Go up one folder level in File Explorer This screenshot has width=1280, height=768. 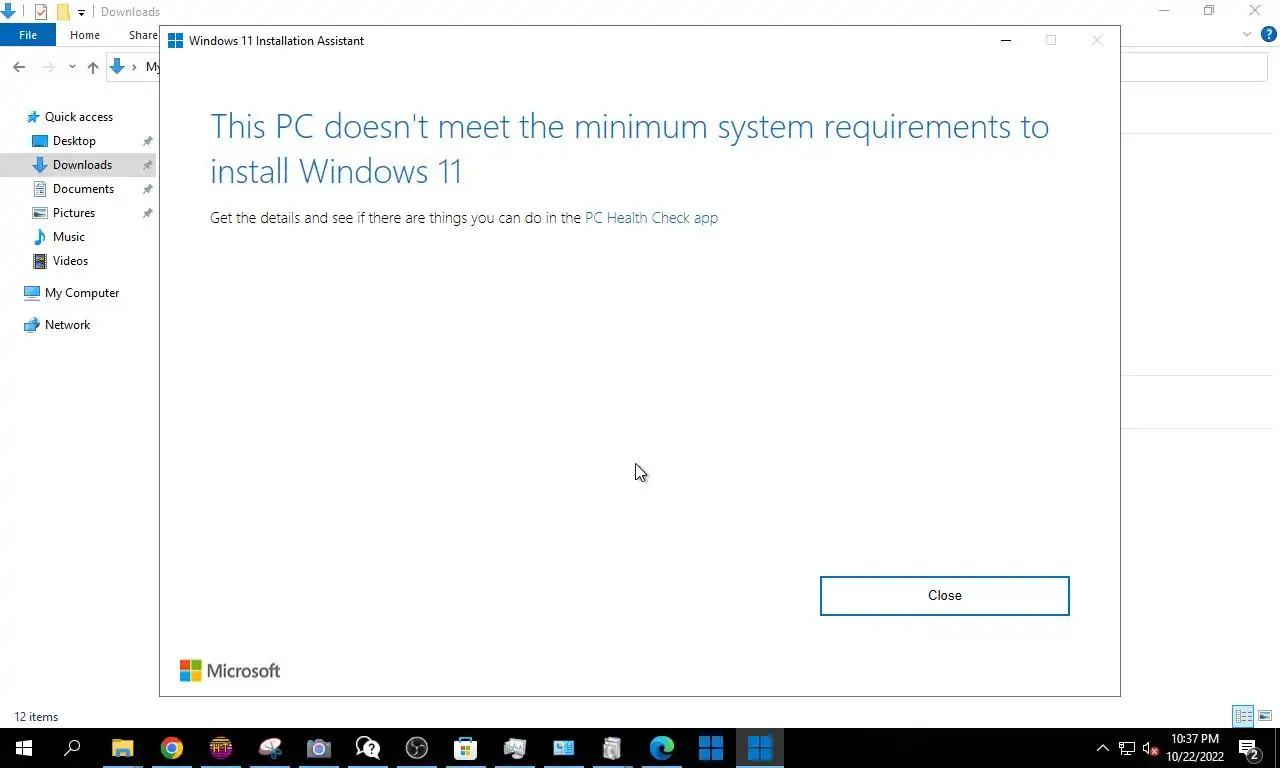[92, 67]
